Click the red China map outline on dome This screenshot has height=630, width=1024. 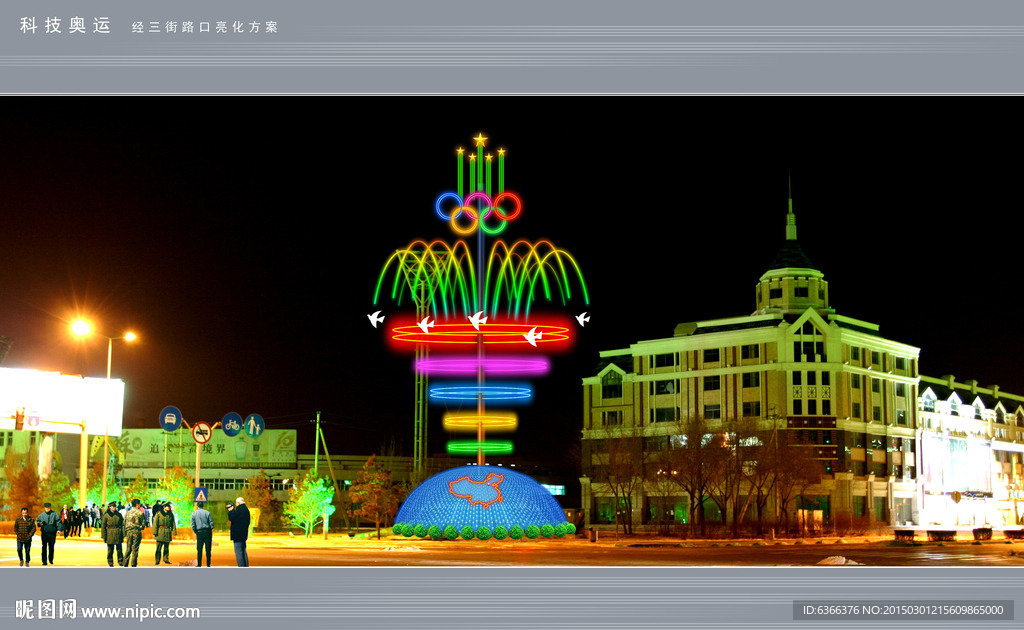pyautogui.click(x=476, y=489)
